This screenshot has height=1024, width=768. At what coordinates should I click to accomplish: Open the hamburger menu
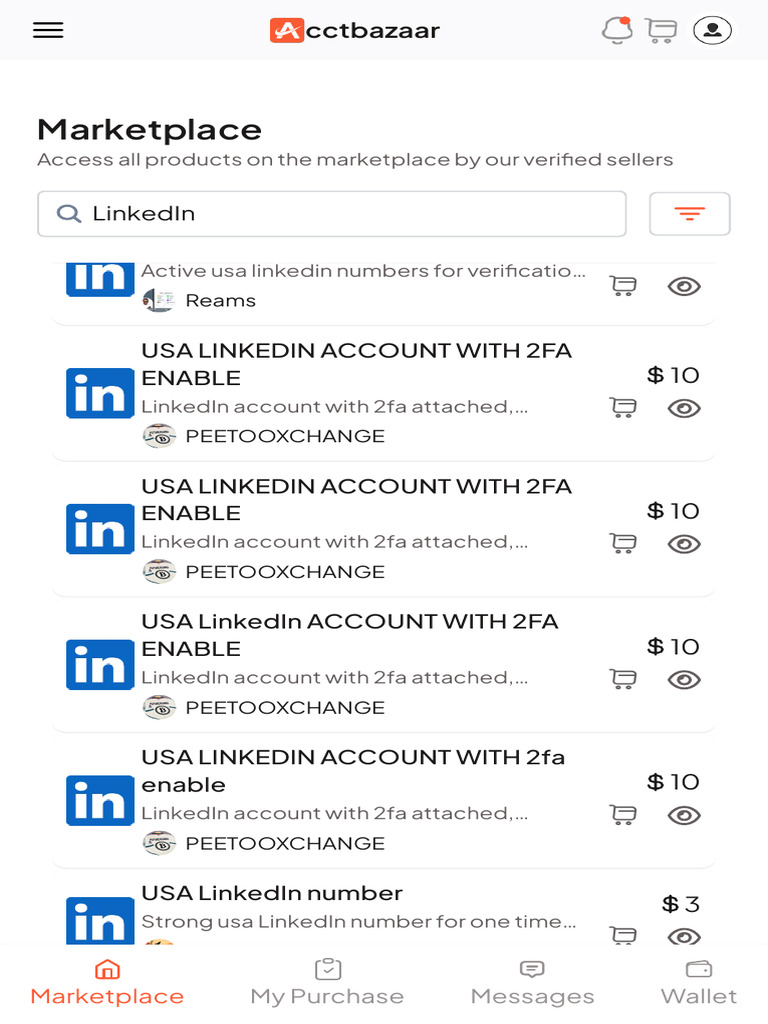pyautogui.click(x=48, y=30)
